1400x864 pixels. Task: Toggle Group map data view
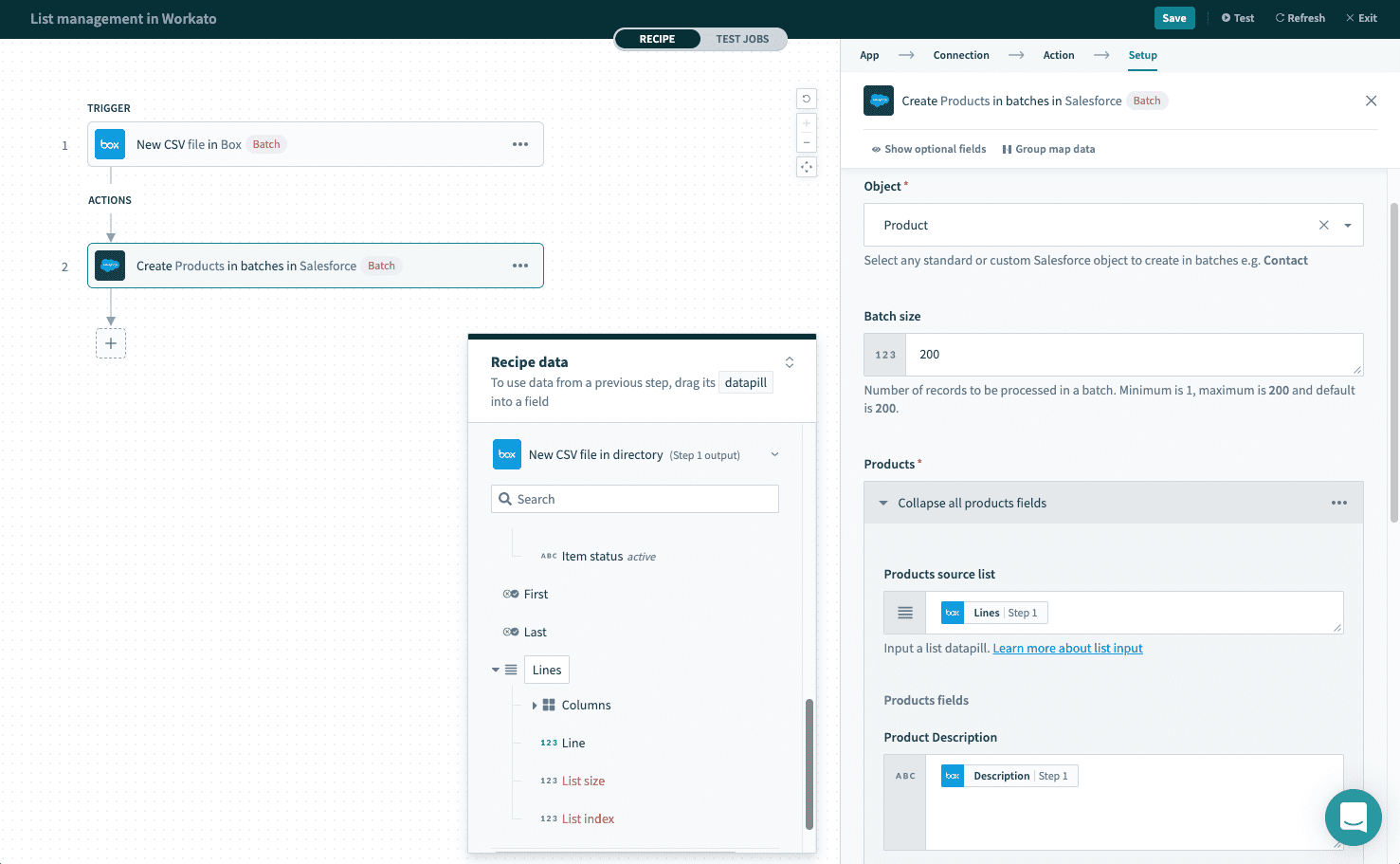tap(1048, 149)
